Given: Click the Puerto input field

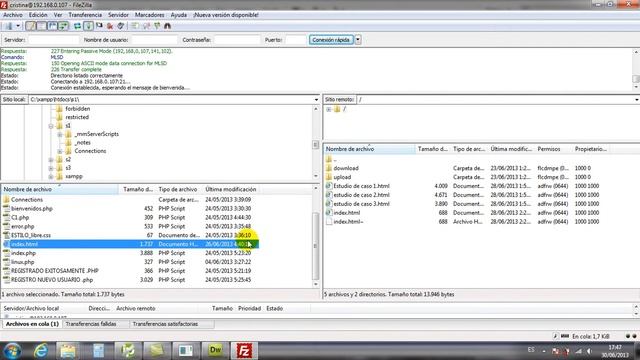Looking at the screenshot, I should 296,40.
